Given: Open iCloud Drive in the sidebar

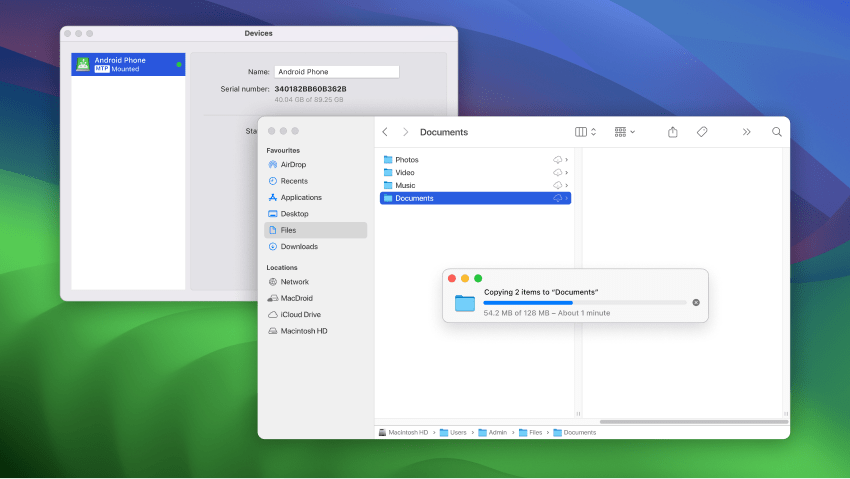Looking at the screenshot, I should click(315, 314).
